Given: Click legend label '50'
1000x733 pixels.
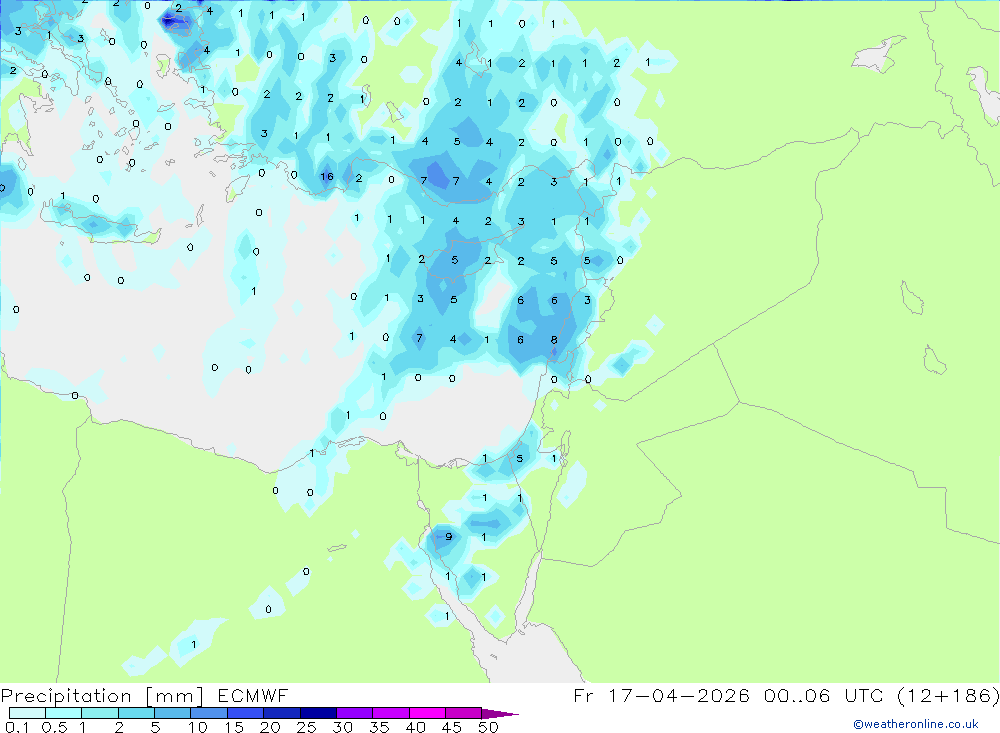Looking at the screenshot, I should [x=488, y=727].
